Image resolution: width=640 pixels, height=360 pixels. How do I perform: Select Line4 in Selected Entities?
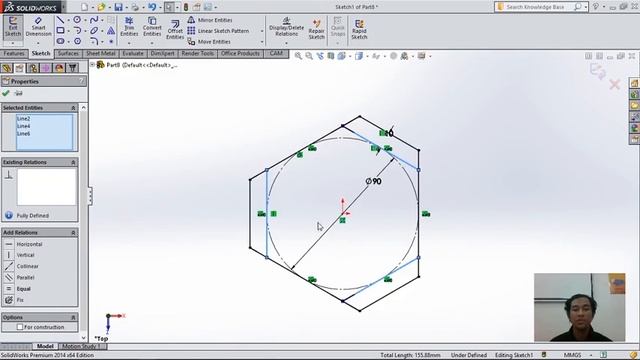[x=23, y=126]
